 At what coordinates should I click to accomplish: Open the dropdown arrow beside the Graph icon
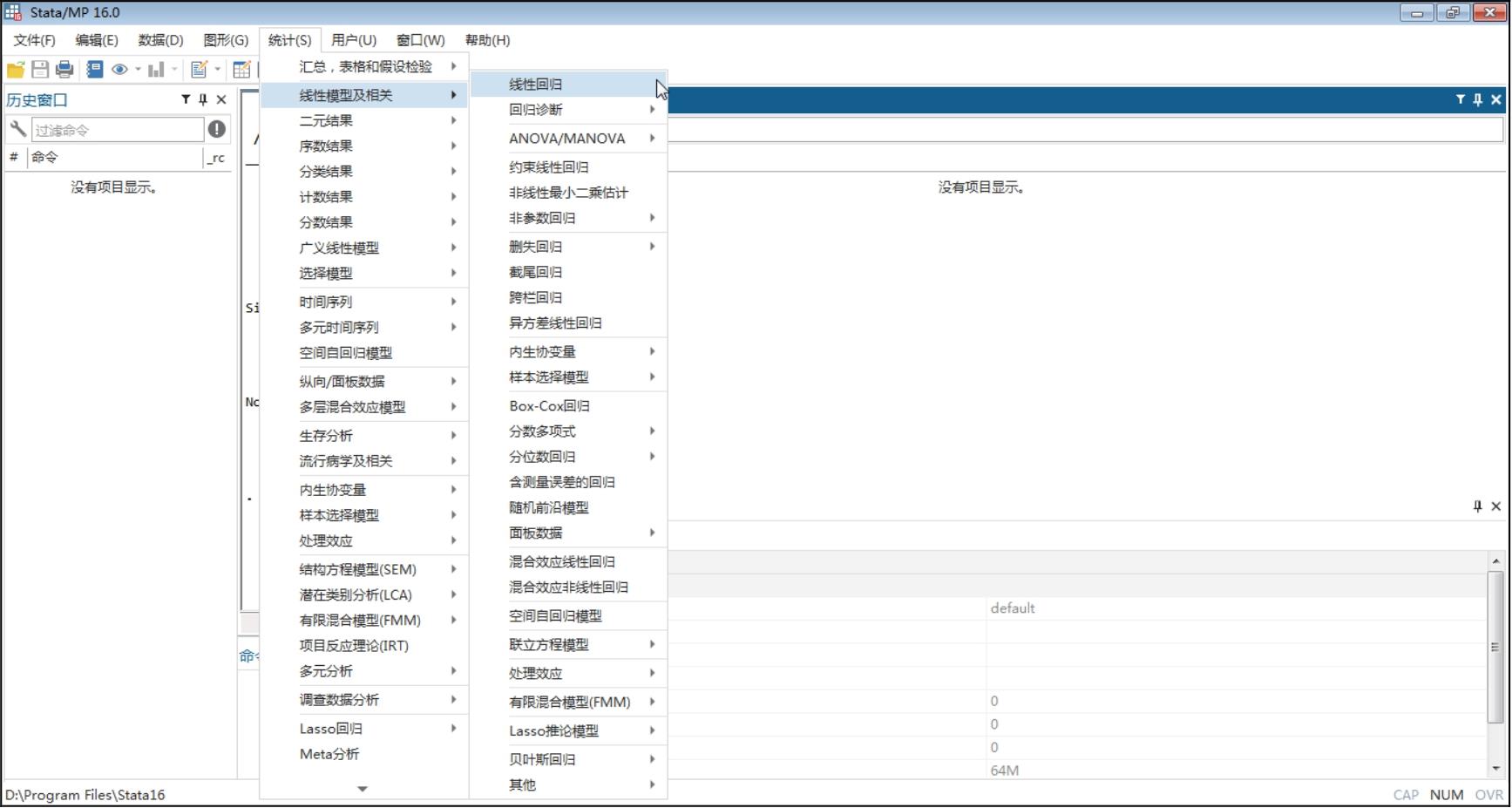click(x=174, y=70)
